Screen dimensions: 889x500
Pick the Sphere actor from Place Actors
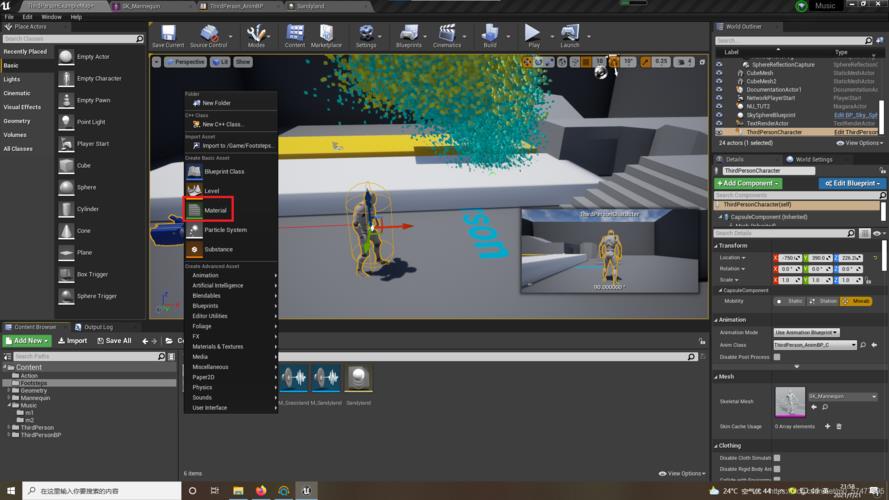tap(86, 187)
